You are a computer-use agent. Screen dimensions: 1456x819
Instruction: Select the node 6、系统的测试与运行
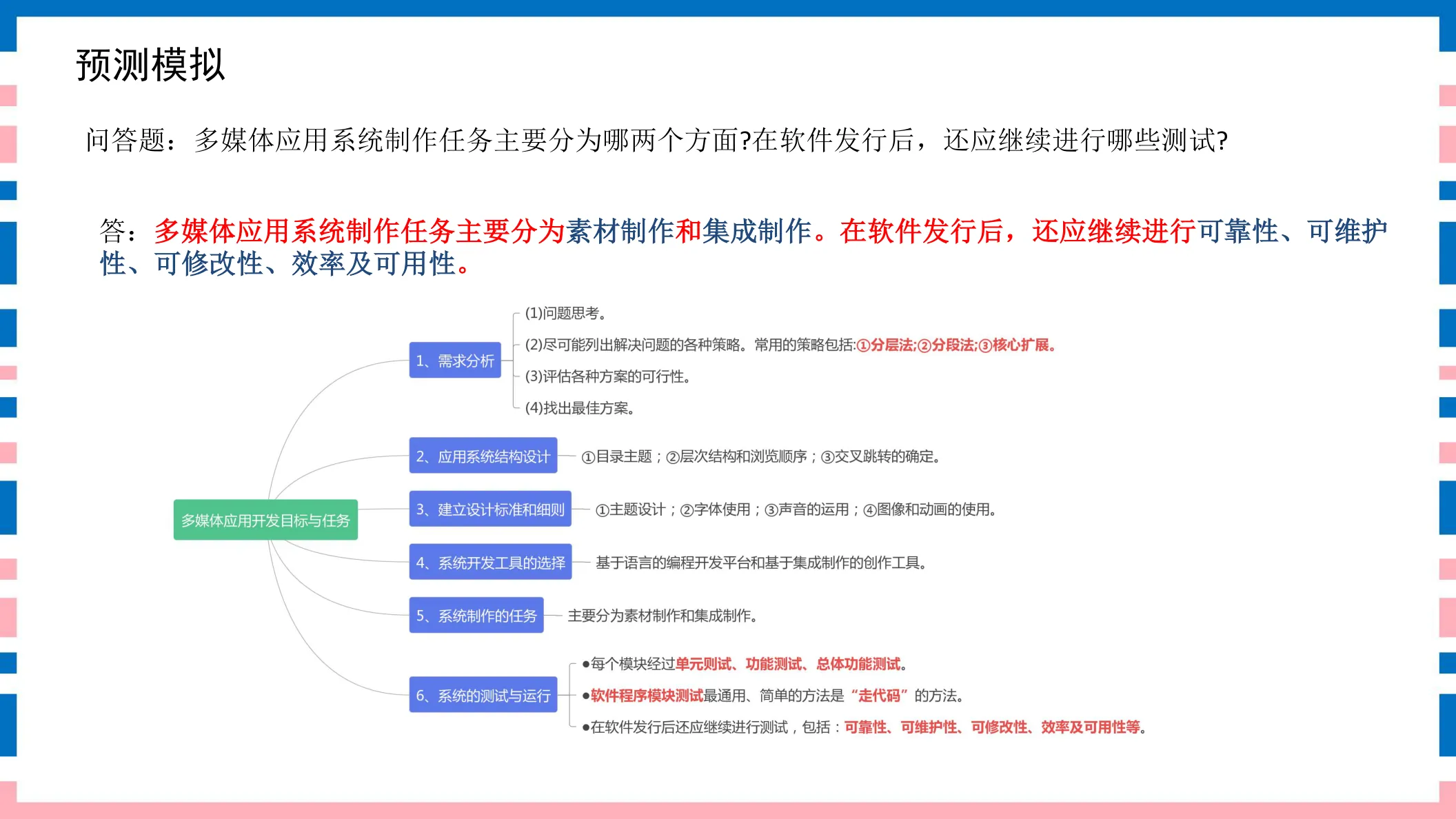pyautogui.click(x=483, y=695)
